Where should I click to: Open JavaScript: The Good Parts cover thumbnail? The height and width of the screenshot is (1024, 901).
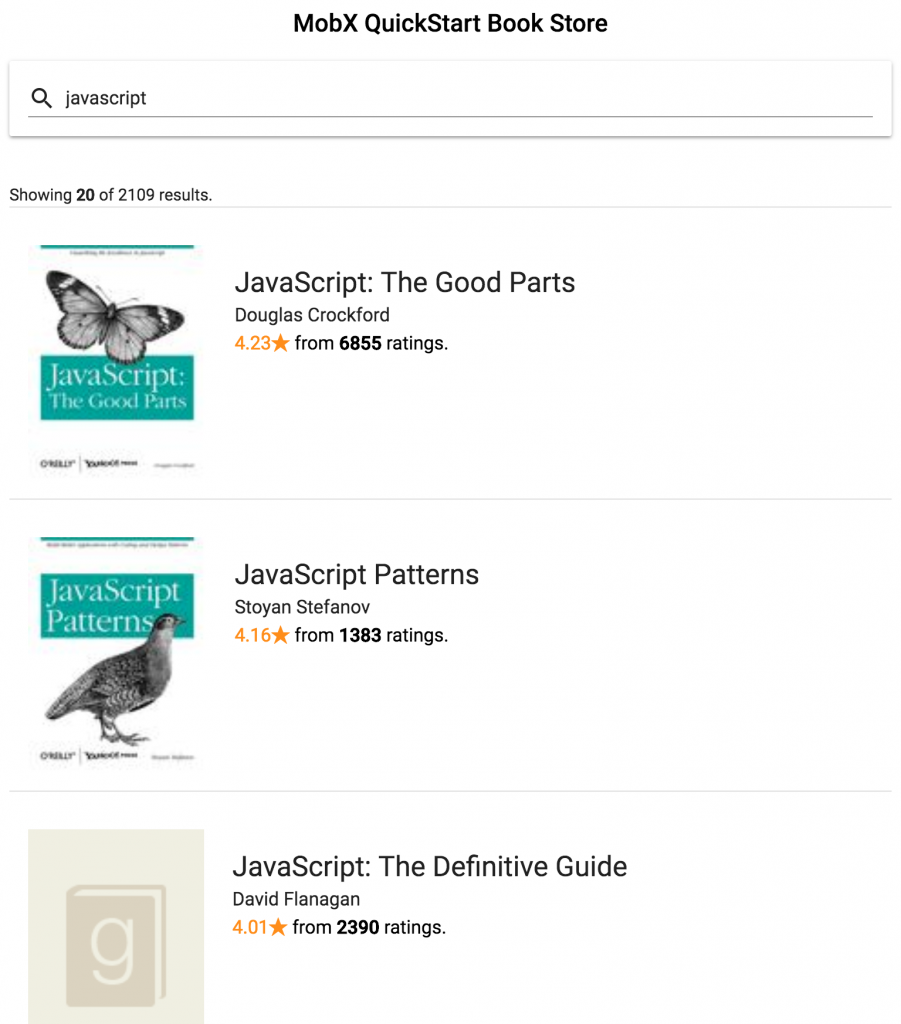[116, 359]
